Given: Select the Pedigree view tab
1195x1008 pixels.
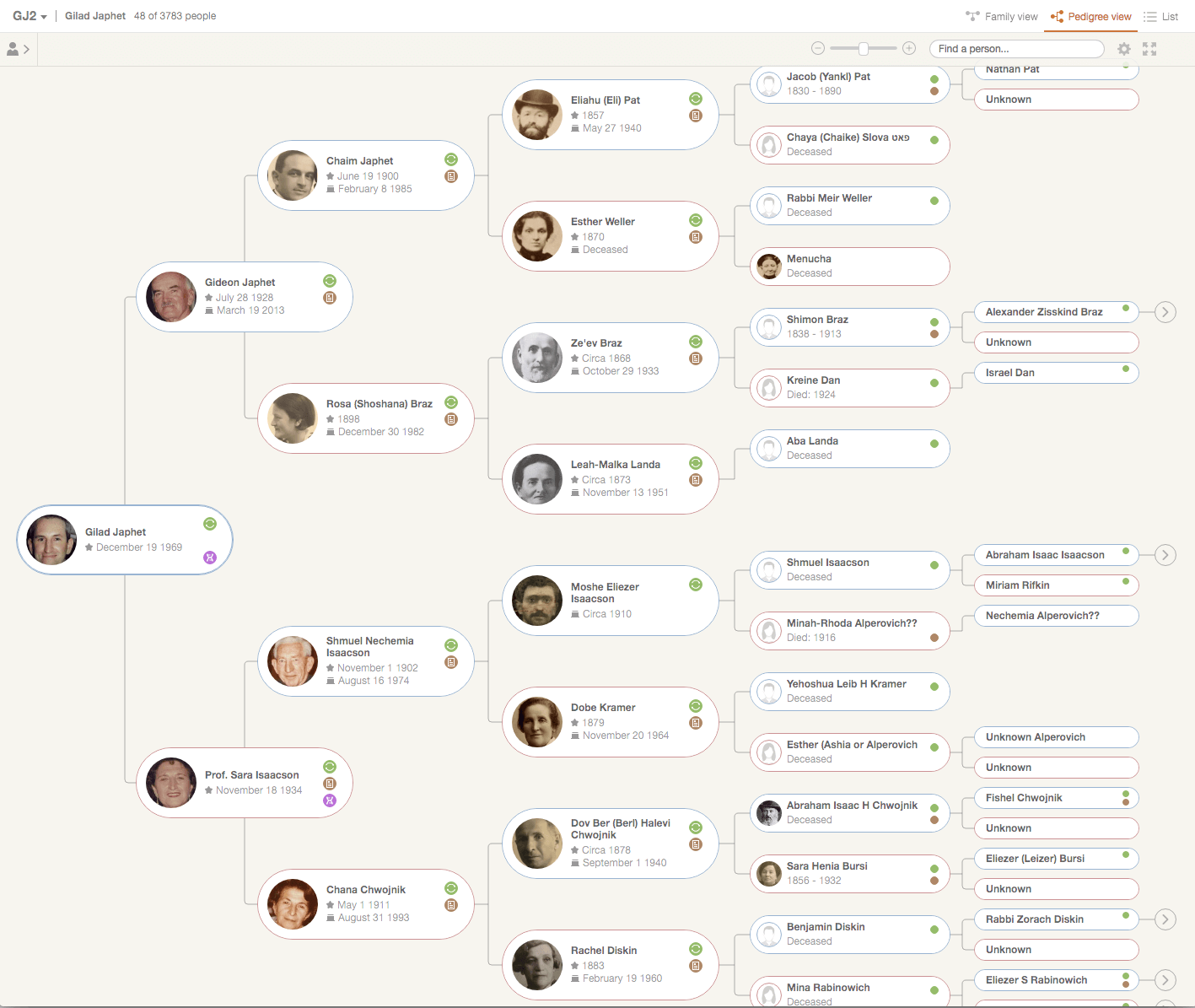Looking at the screenshot, I should 1091,16.
